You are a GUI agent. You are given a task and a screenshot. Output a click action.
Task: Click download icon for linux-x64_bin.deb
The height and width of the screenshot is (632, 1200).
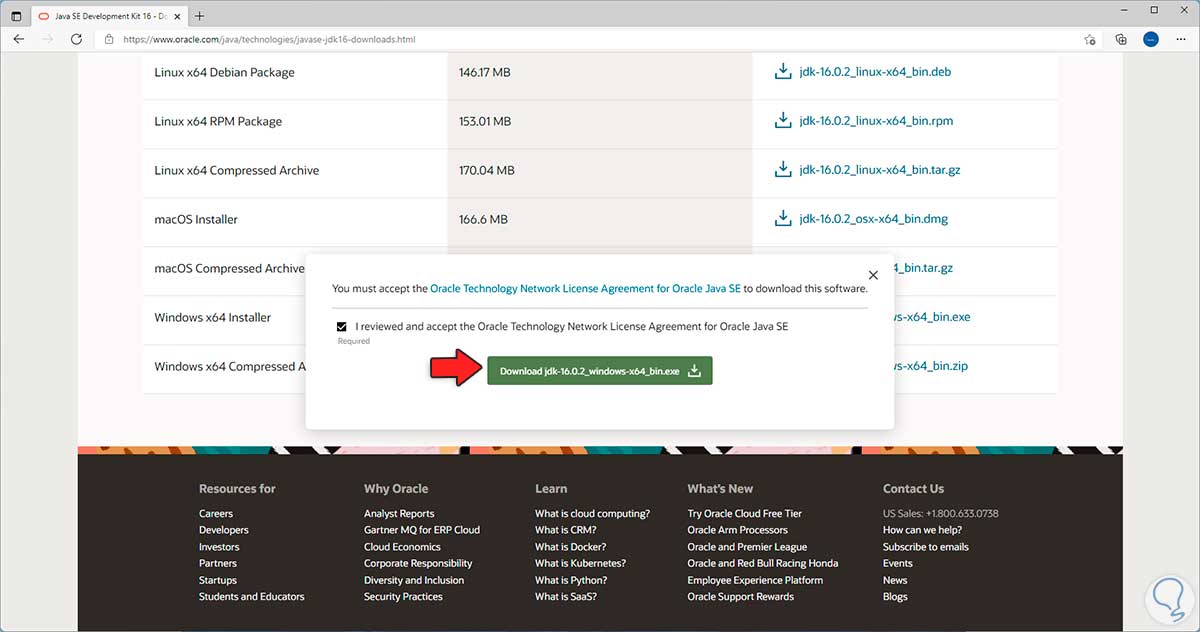coord(783,72)
